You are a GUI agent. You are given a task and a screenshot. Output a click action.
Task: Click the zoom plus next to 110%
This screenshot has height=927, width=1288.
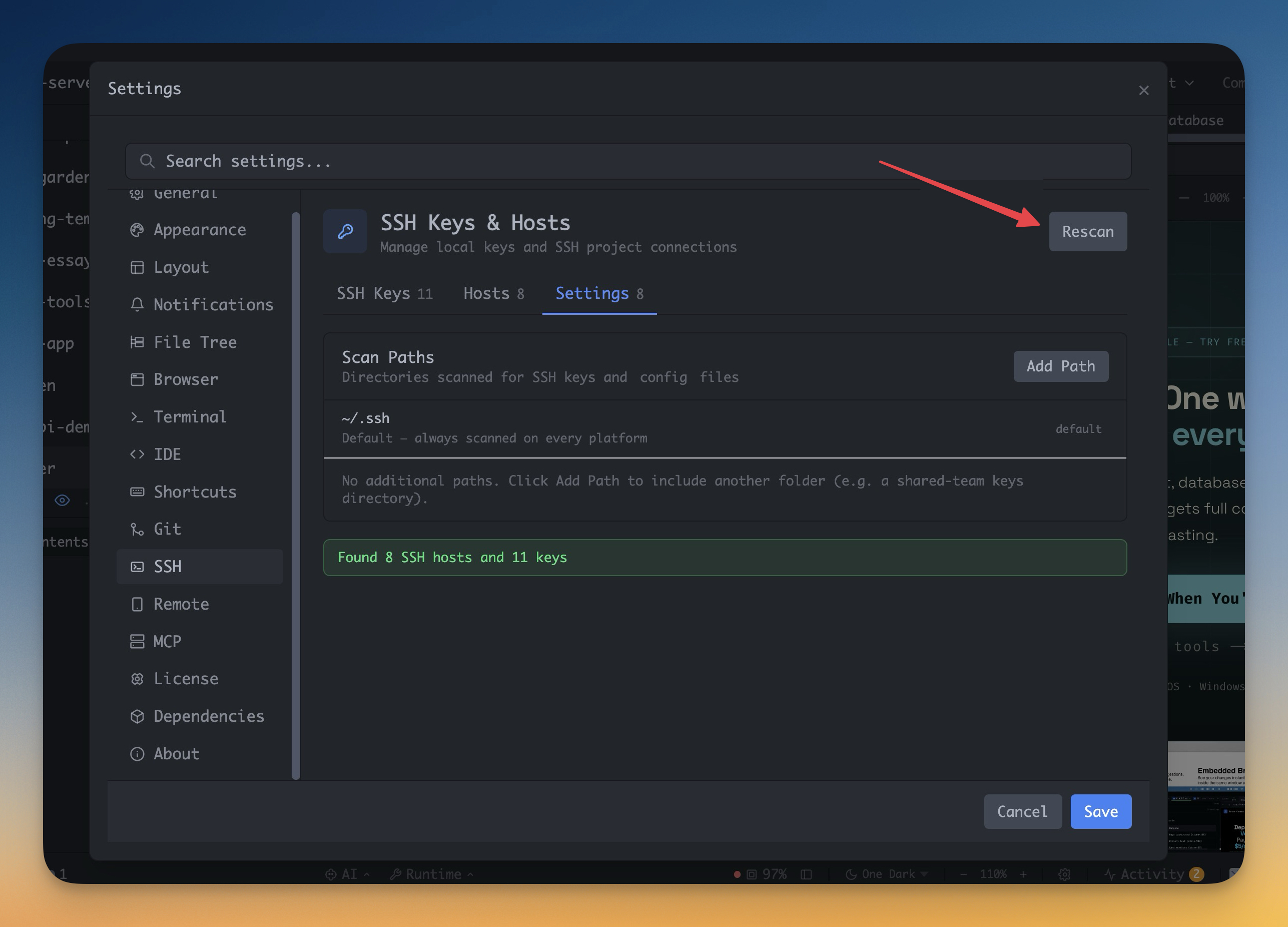(x=1023, y=874)
